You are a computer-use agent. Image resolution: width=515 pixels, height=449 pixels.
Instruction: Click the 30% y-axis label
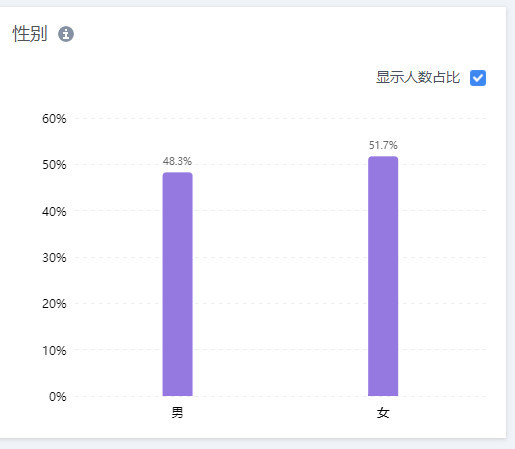(x=54, y=258)
